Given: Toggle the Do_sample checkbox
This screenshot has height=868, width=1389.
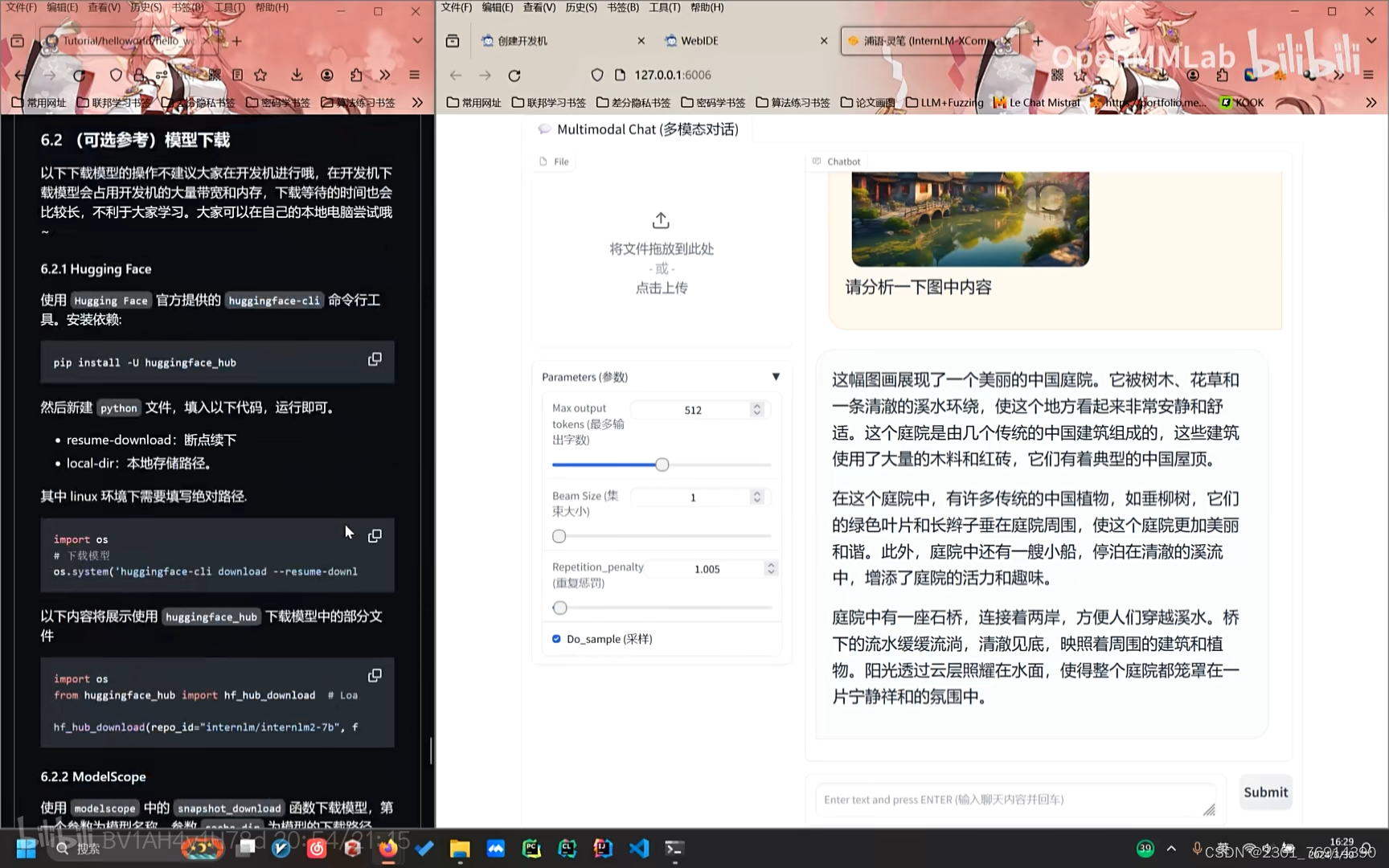Looking at the screenshot, I should [556, 639].
